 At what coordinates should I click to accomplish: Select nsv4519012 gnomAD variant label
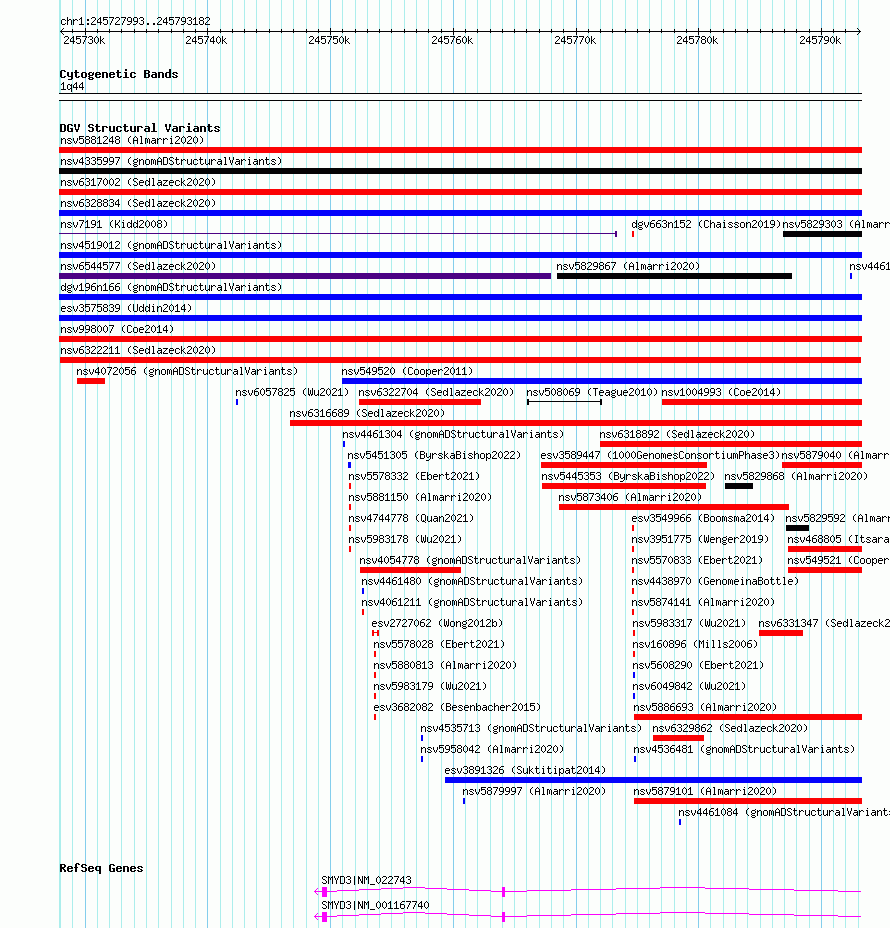tap(171, 245)
